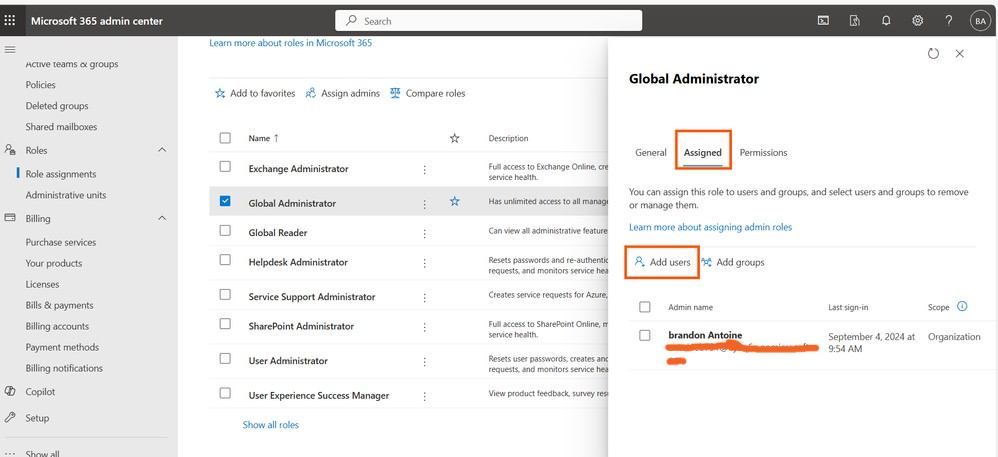Open the brandon Antoine admin name
Viewport: 998px width, 457px height.
tap(705, 335)
